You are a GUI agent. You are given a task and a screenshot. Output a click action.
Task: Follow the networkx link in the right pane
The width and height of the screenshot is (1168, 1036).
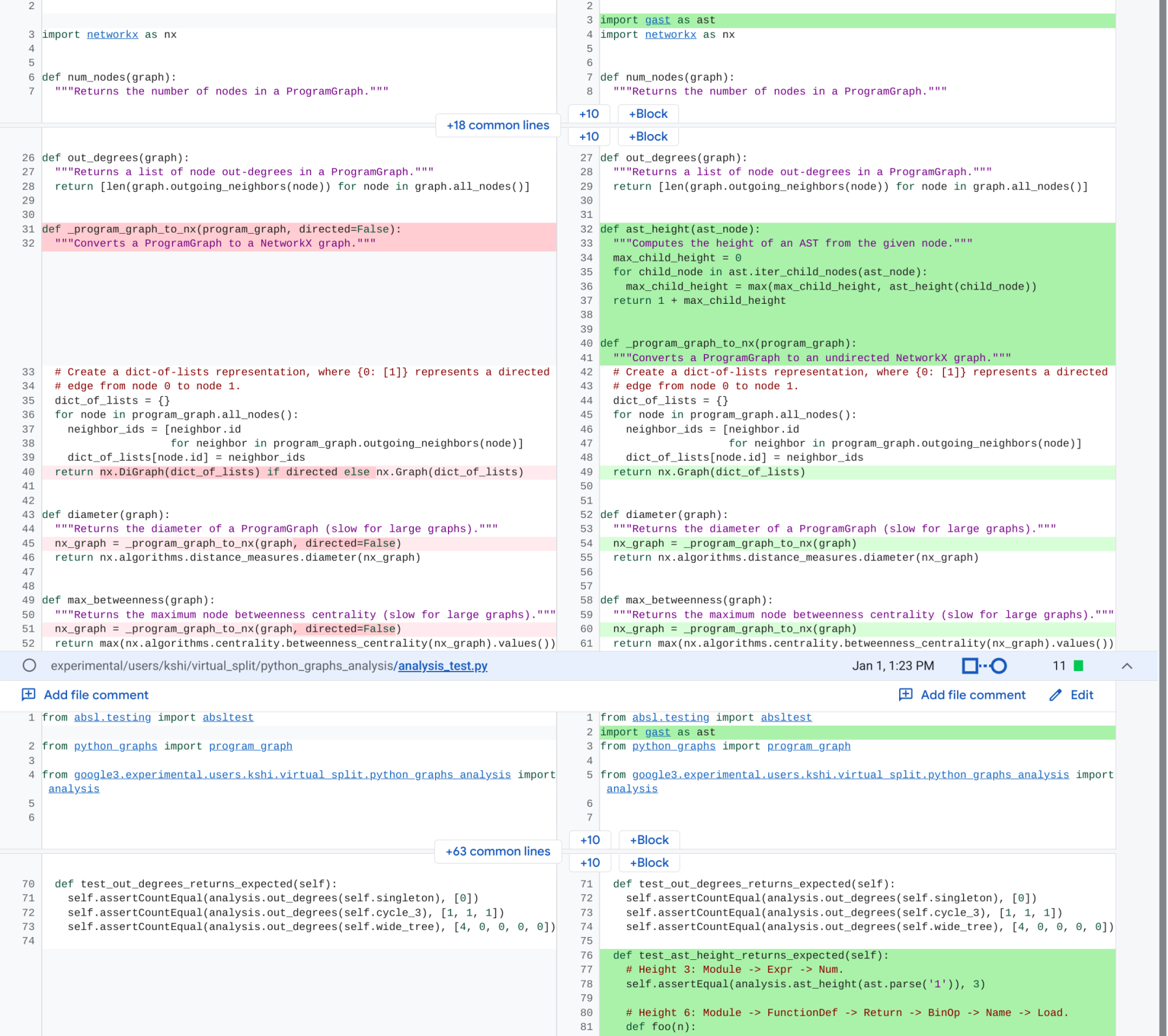[671, 34]
